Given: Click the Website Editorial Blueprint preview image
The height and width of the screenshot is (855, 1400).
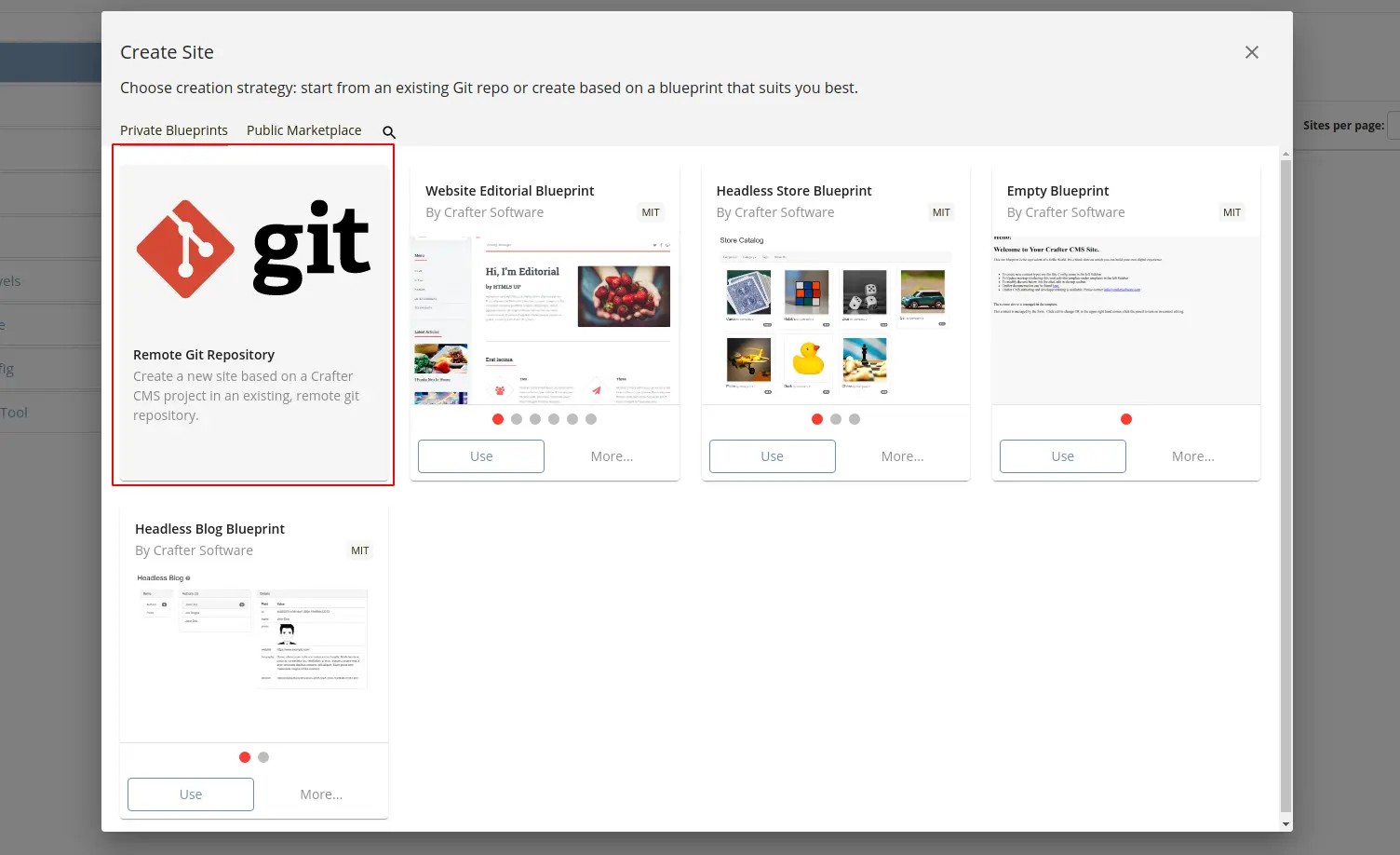Looking at the screenshot, I should point(545,320).
